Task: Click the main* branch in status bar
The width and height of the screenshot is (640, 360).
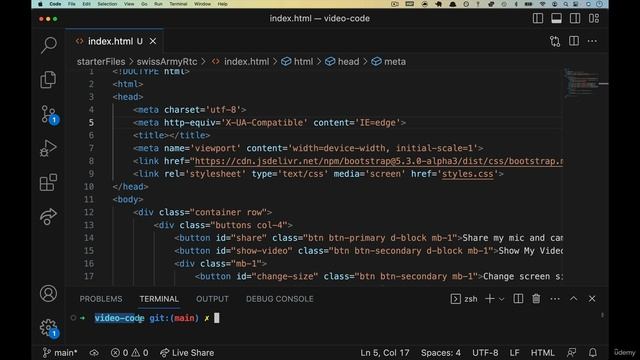Action: [x=60, y=353]
